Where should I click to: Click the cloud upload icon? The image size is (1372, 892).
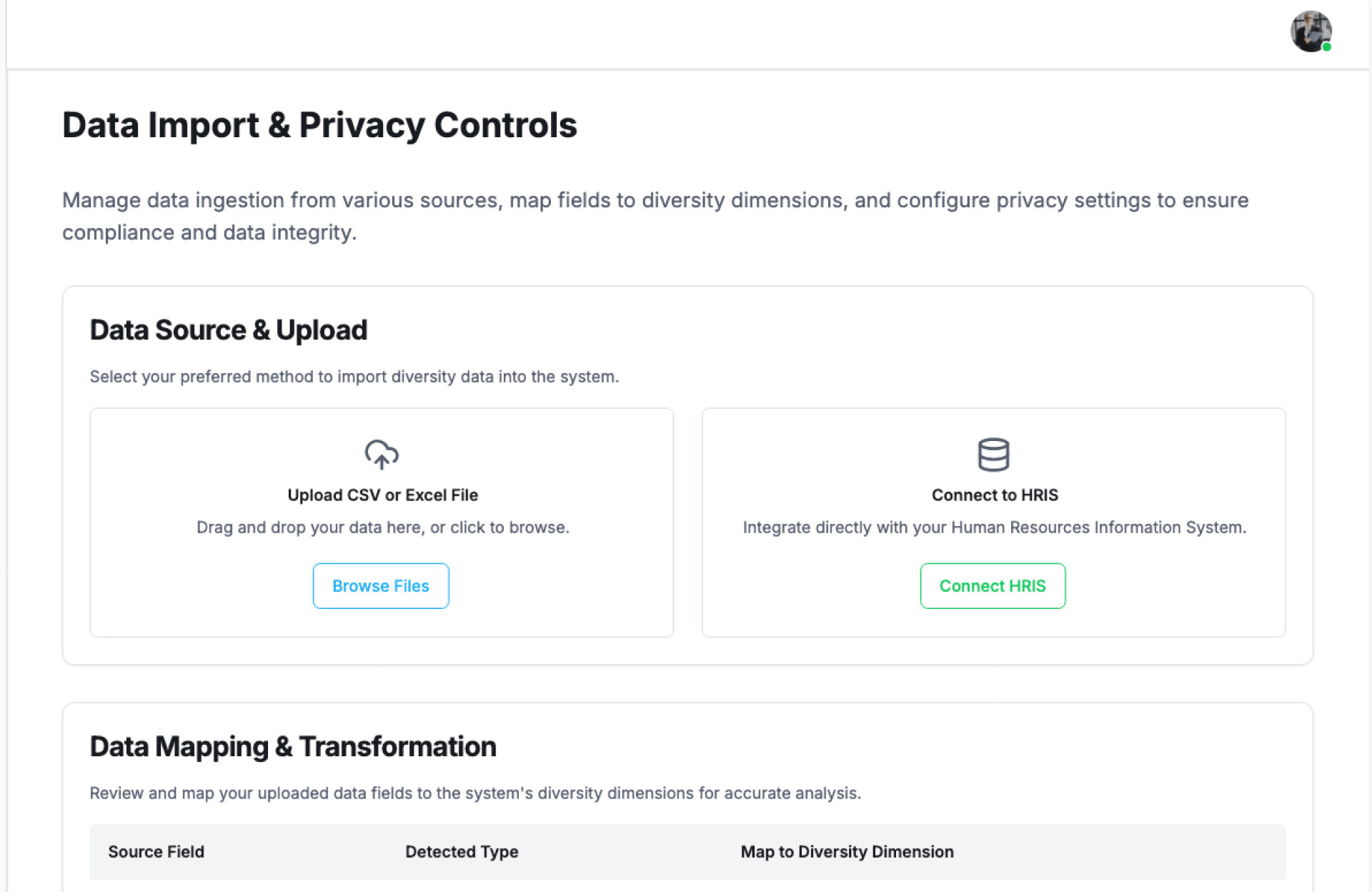(x=382, y=454)
